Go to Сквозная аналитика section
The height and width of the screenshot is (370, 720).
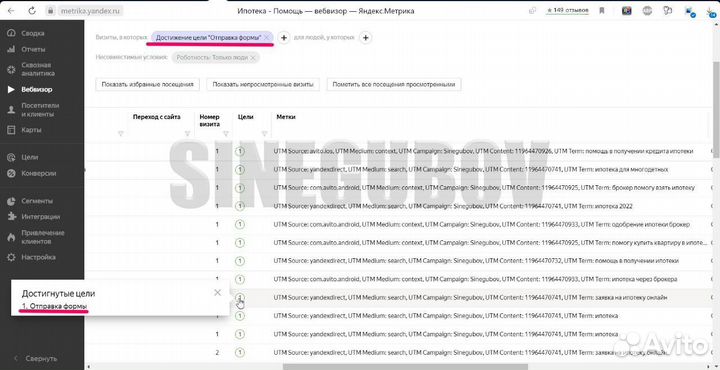tap(38, 69)
